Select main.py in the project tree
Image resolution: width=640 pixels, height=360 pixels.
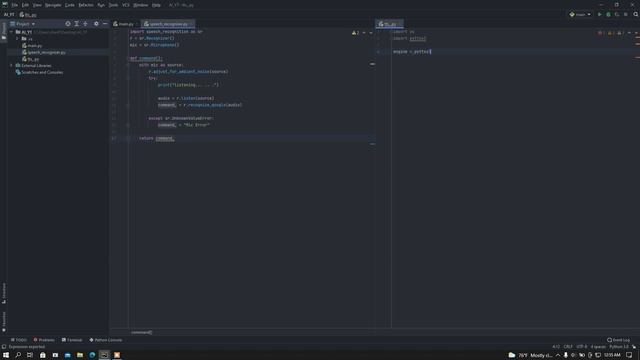tap(34, 46)
